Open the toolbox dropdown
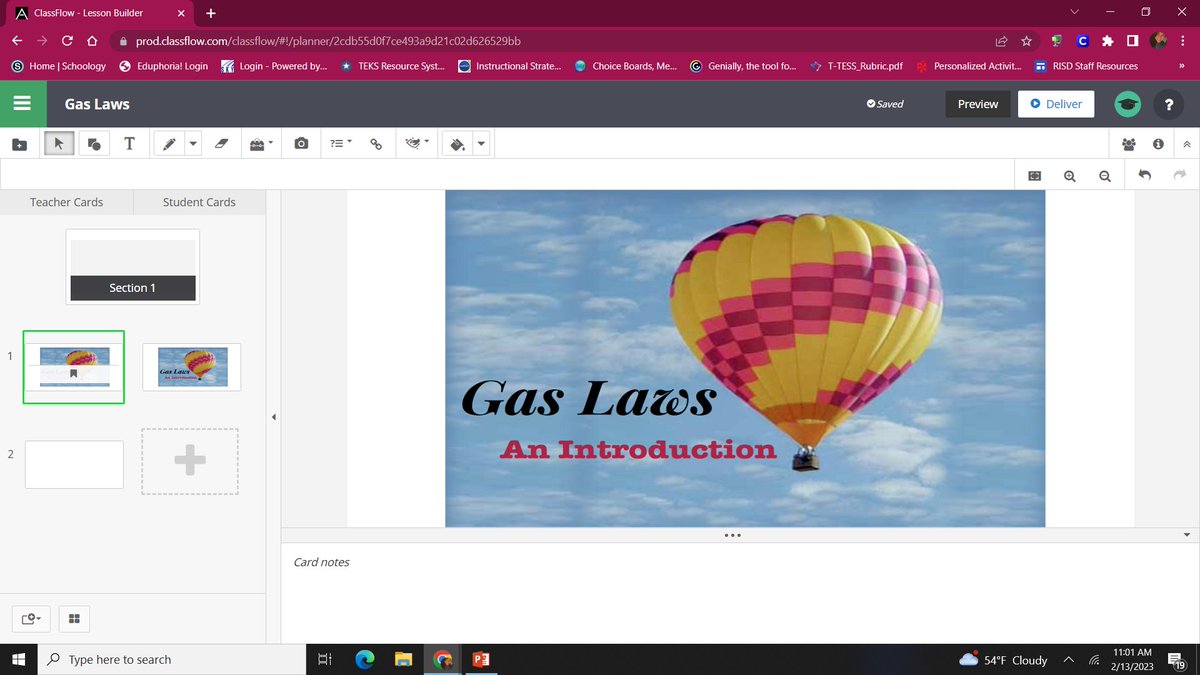The image size is (1200, 675). click(260, 144)
